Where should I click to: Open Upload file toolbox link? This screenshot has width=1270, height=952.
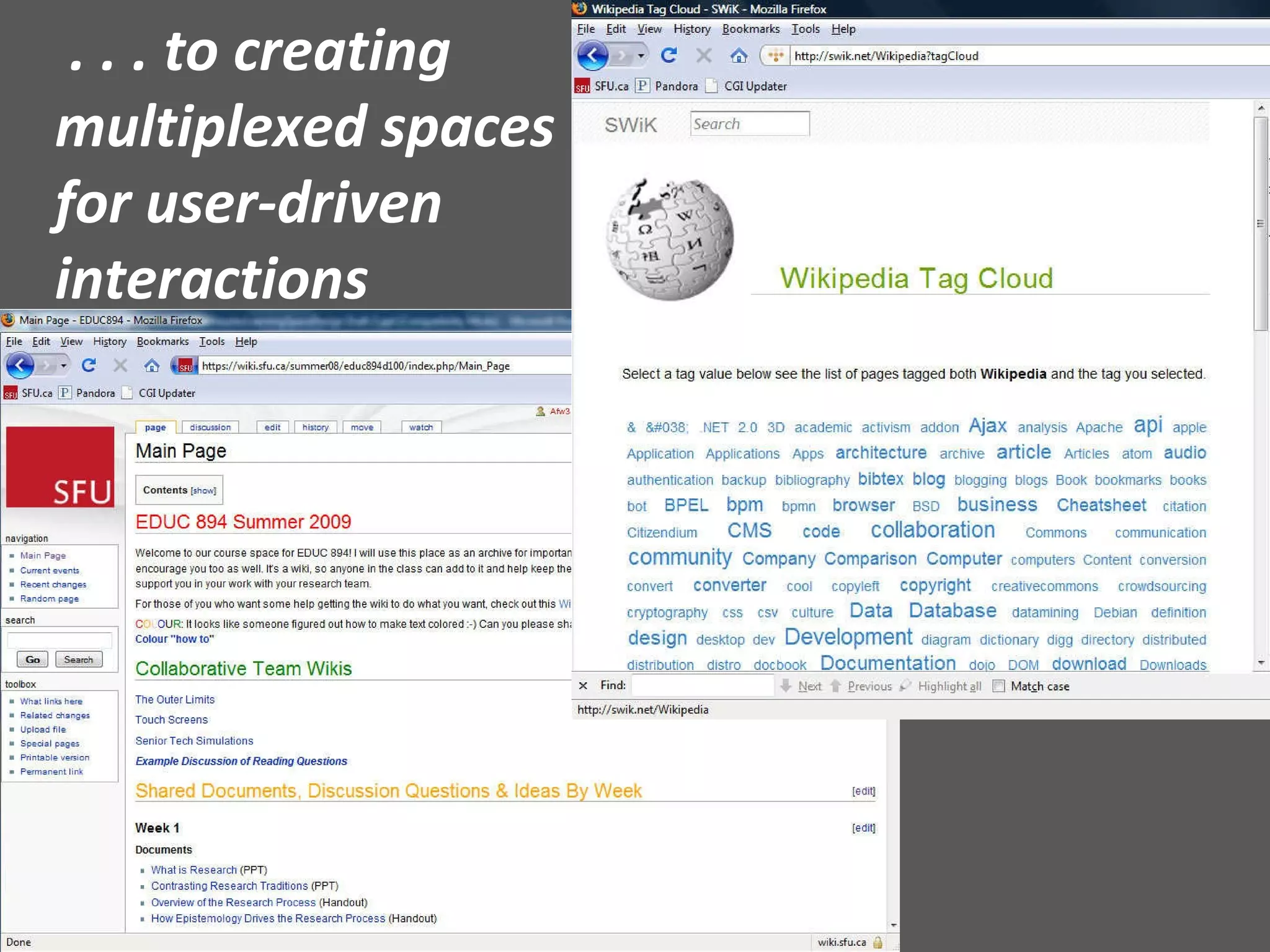pyautogui.click(x=43, y=729)
